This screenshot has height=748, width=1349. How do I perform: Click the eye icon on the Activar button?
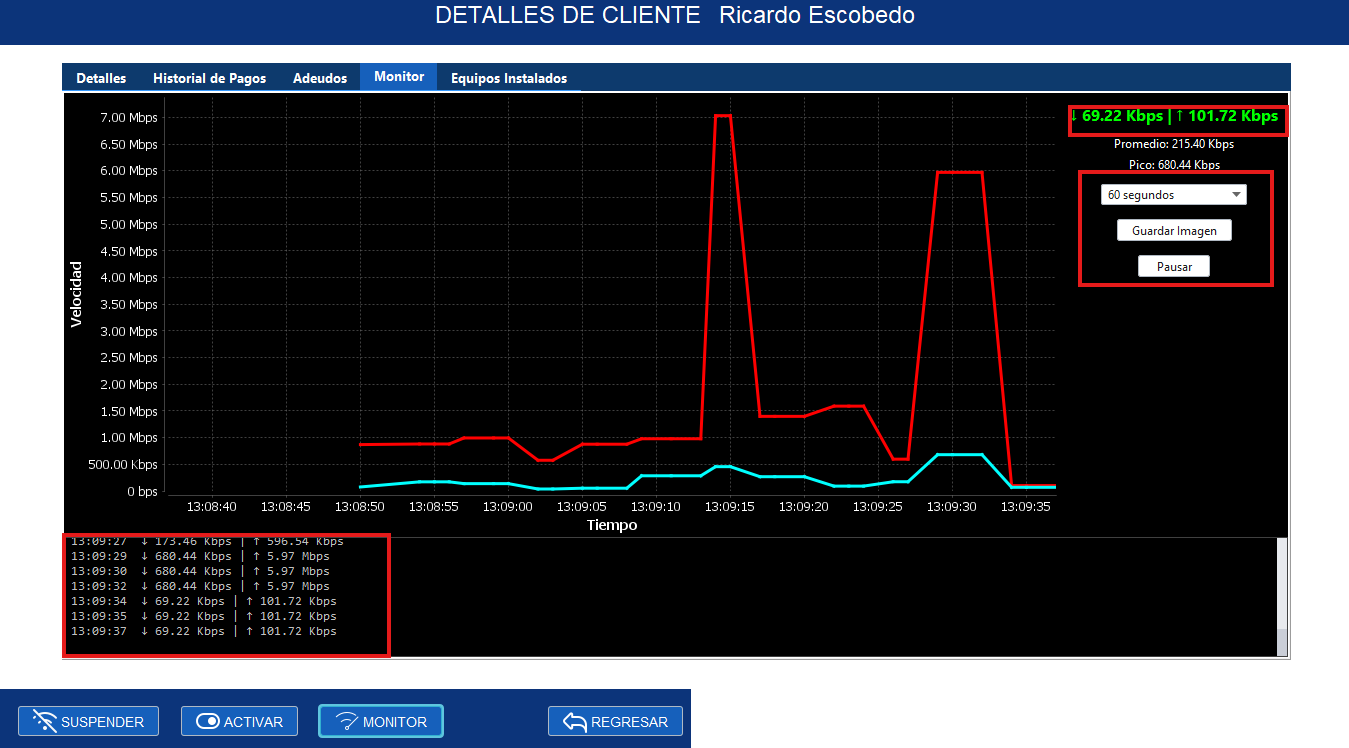[207, 720]
